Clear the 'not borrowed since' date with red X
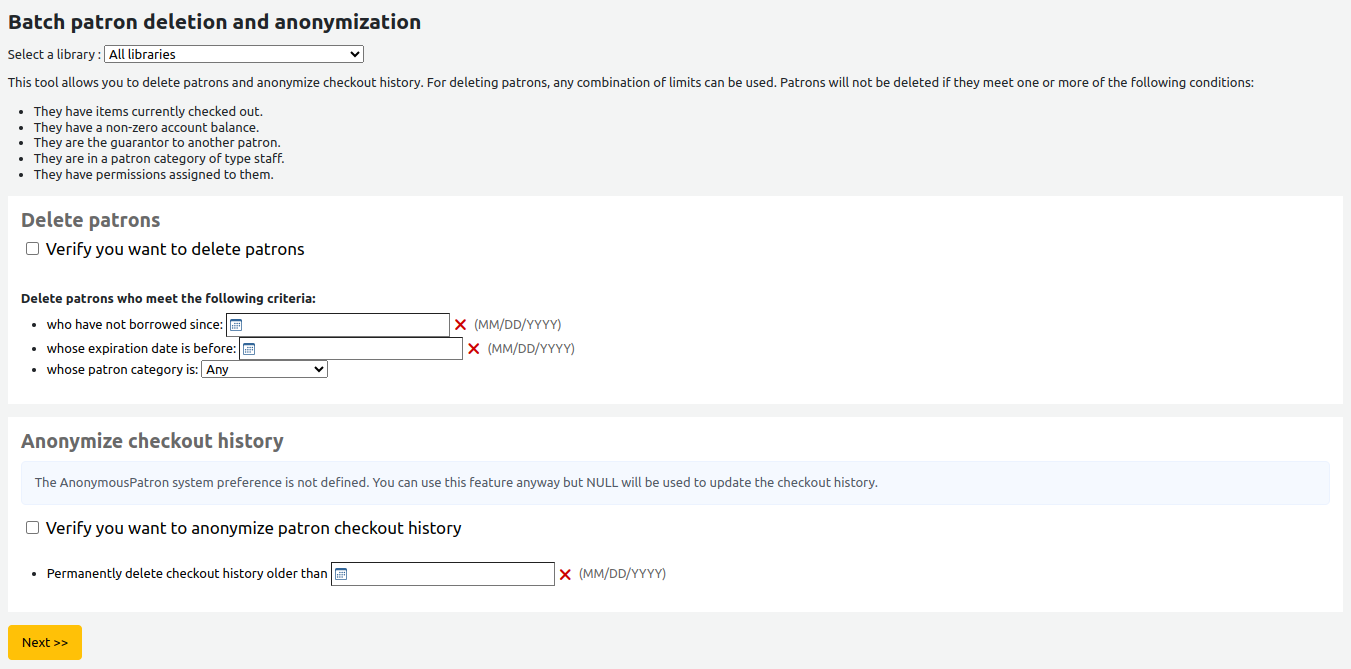 tap(459, 324)
